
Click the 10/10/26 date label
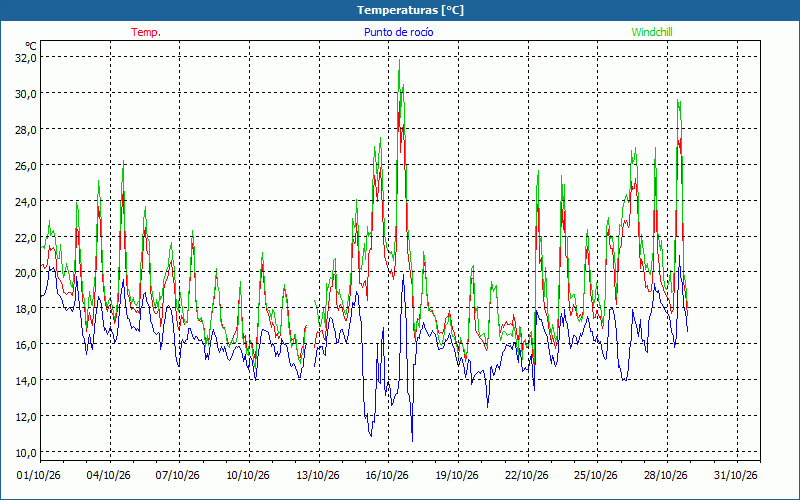(x=248, y=475)
